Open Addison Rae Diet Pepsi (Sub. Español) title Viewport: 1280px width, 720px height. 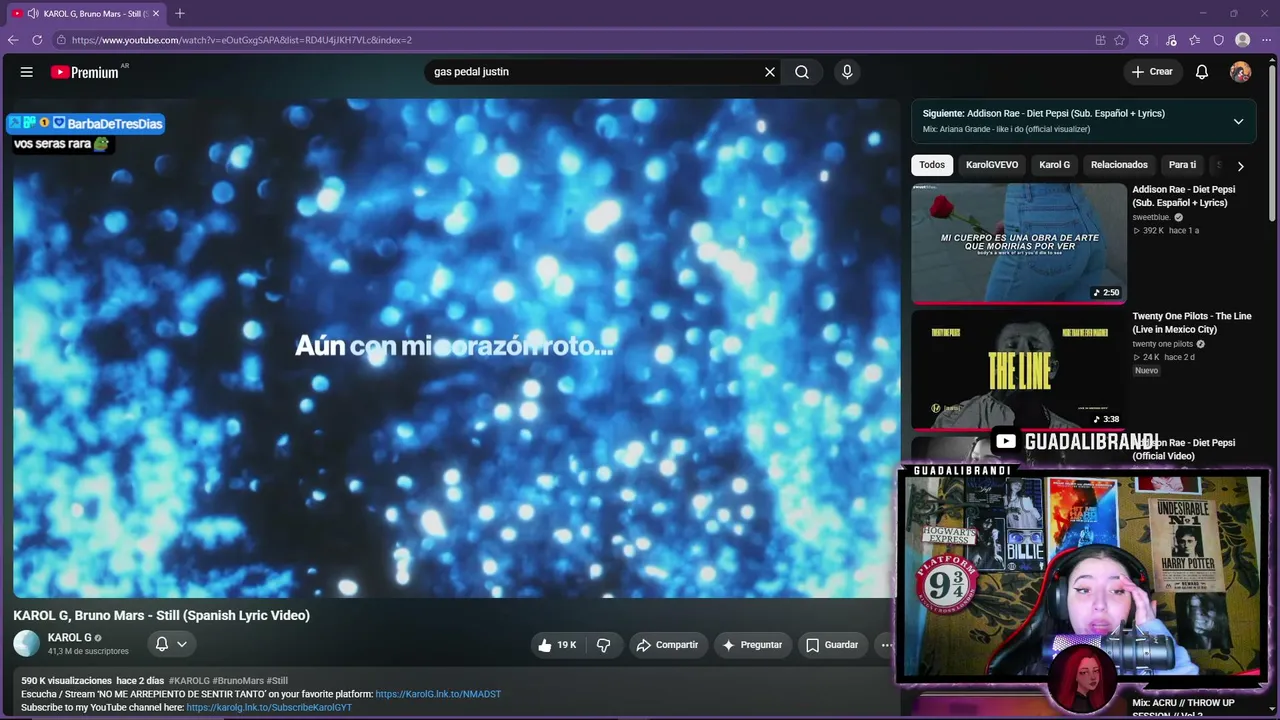click(x=1184, y=196)
